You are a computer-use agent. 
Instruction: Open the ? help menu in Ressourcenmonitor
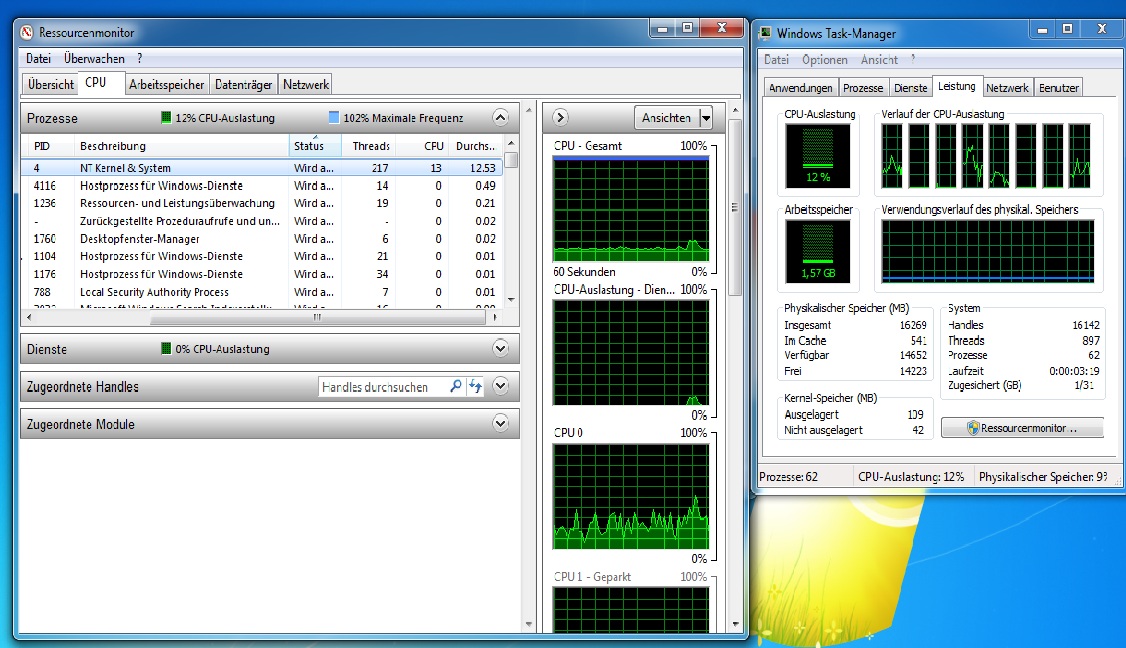pyautogui.click(x=139, y=58)
